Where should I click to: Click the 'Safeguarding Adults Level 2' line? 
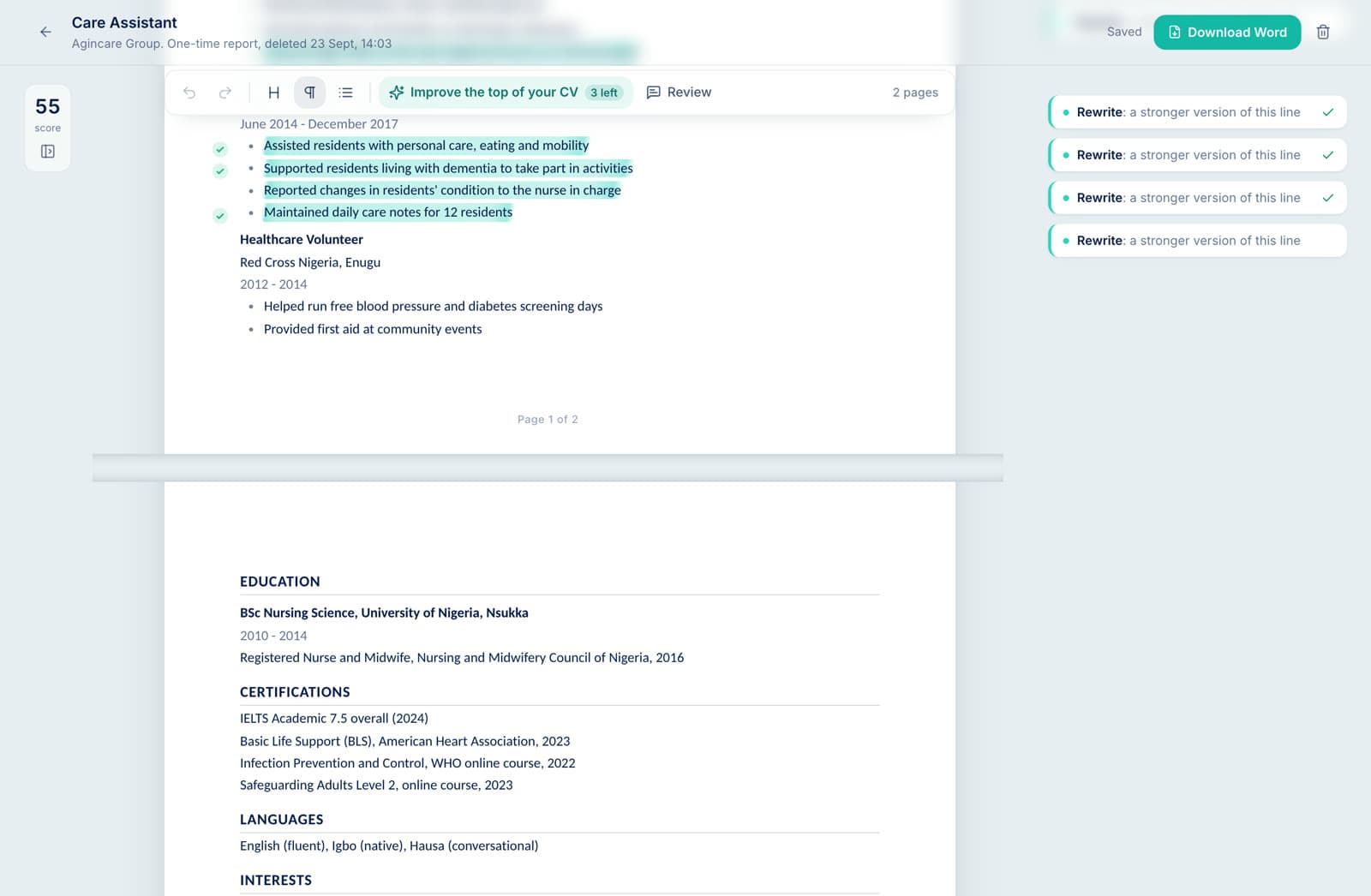[376, 785]
